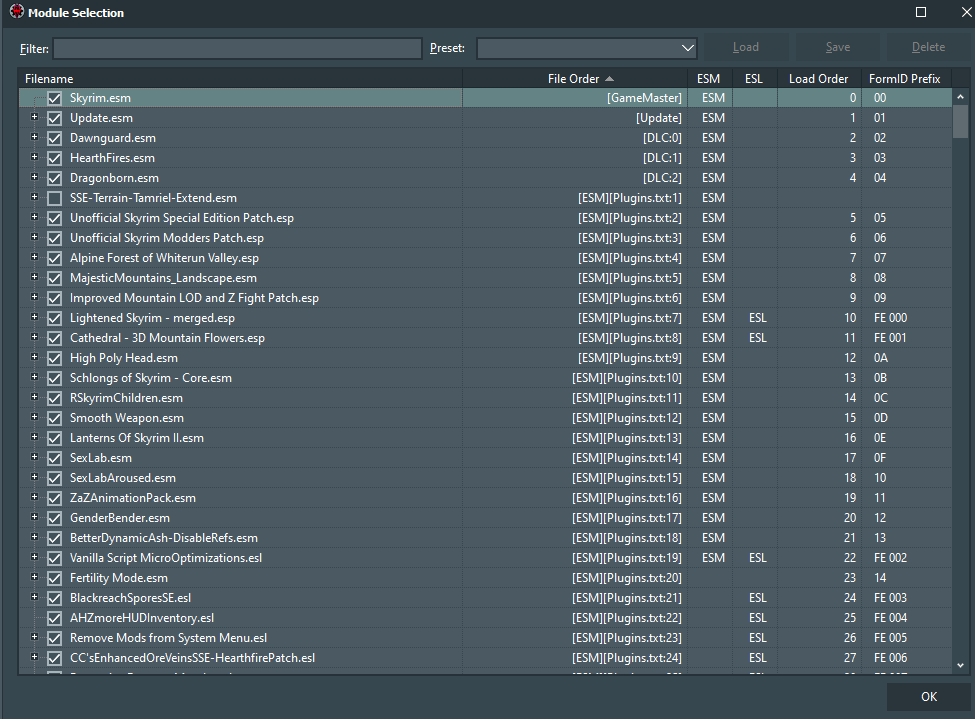Uncheck High Poly Head.esm checkbox

(x=55, y=358)
